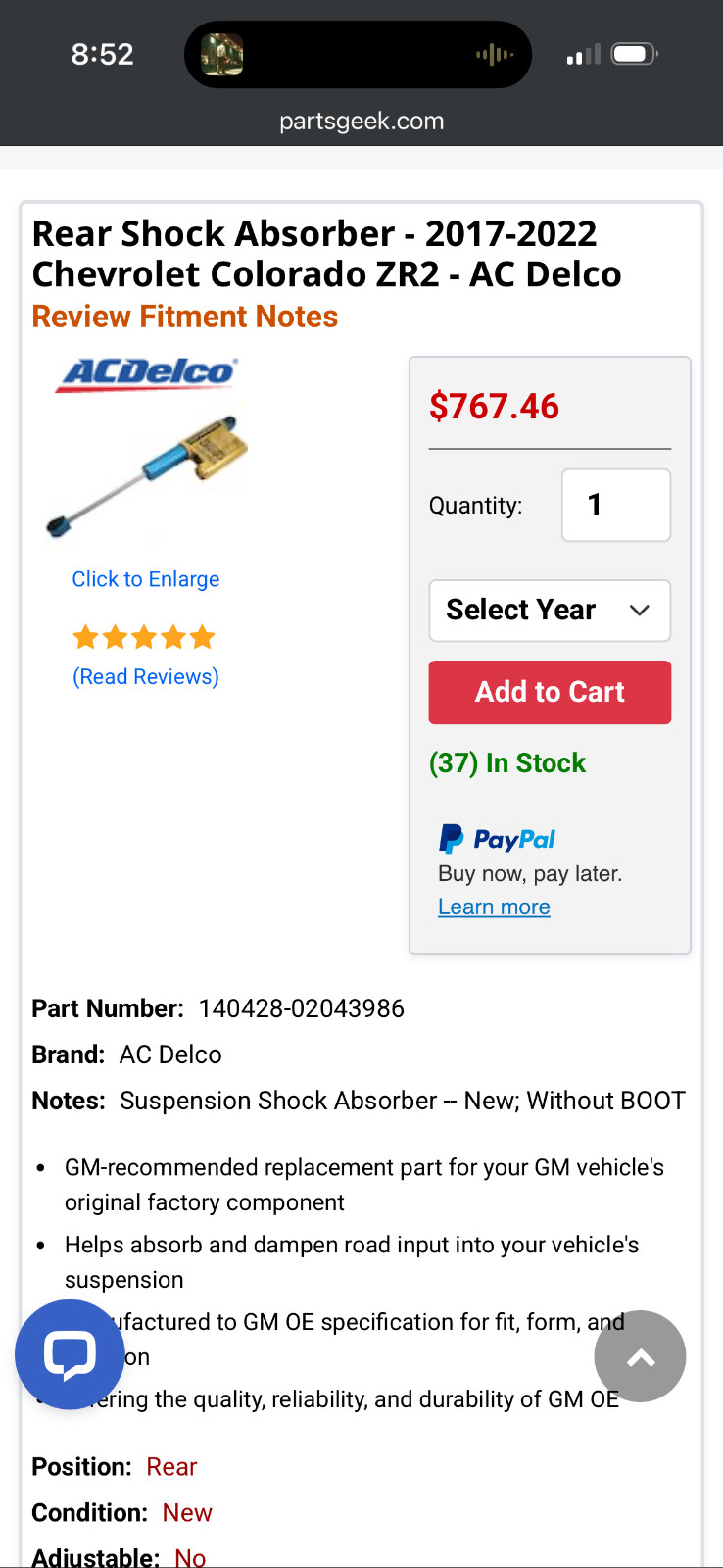Tap the audio waveform indicator
Image resolution: width=723 pixels, height=1568 pixels.
(495, 55)
